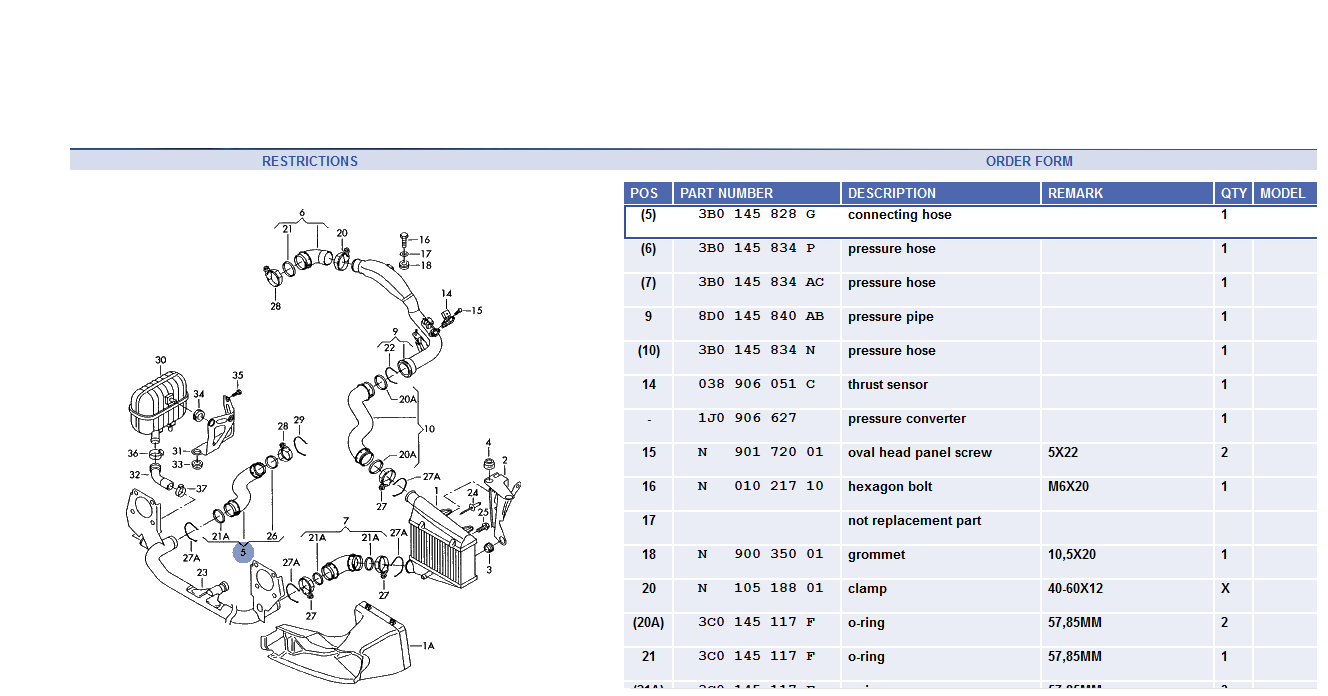Click callout 16 hexagon bolt in diagram
This screenshot has width=1328, height=696.
(x=424, y=240)
